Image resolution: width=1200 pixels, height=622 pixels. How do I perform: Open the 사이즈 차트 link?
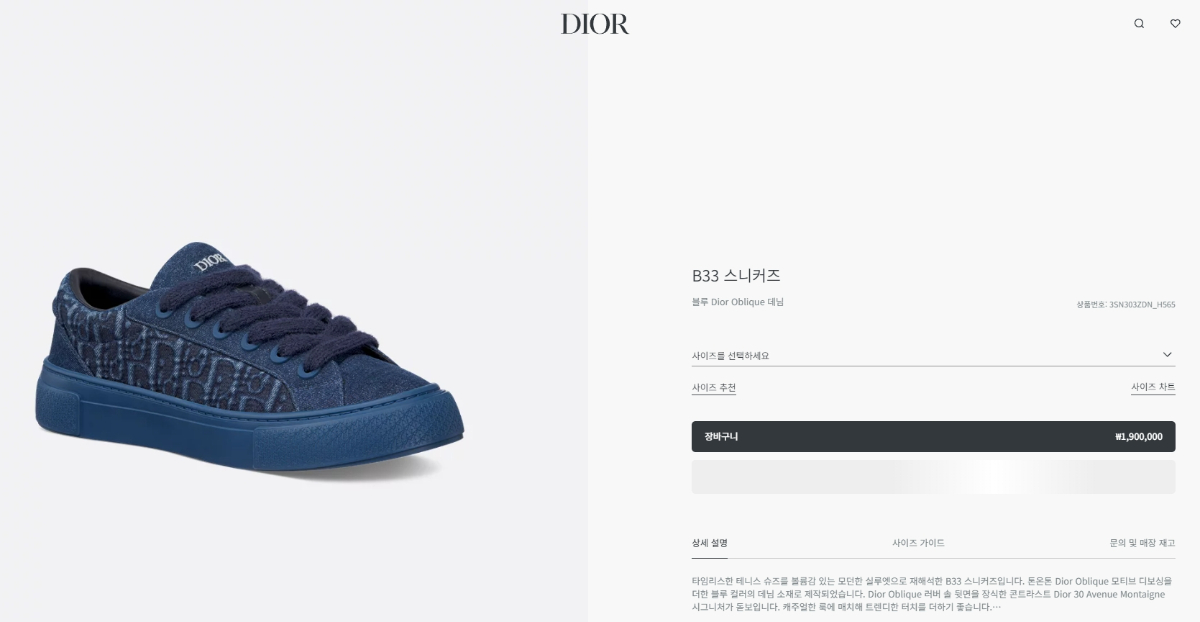pyautogui.click(x=1153, y=387)
